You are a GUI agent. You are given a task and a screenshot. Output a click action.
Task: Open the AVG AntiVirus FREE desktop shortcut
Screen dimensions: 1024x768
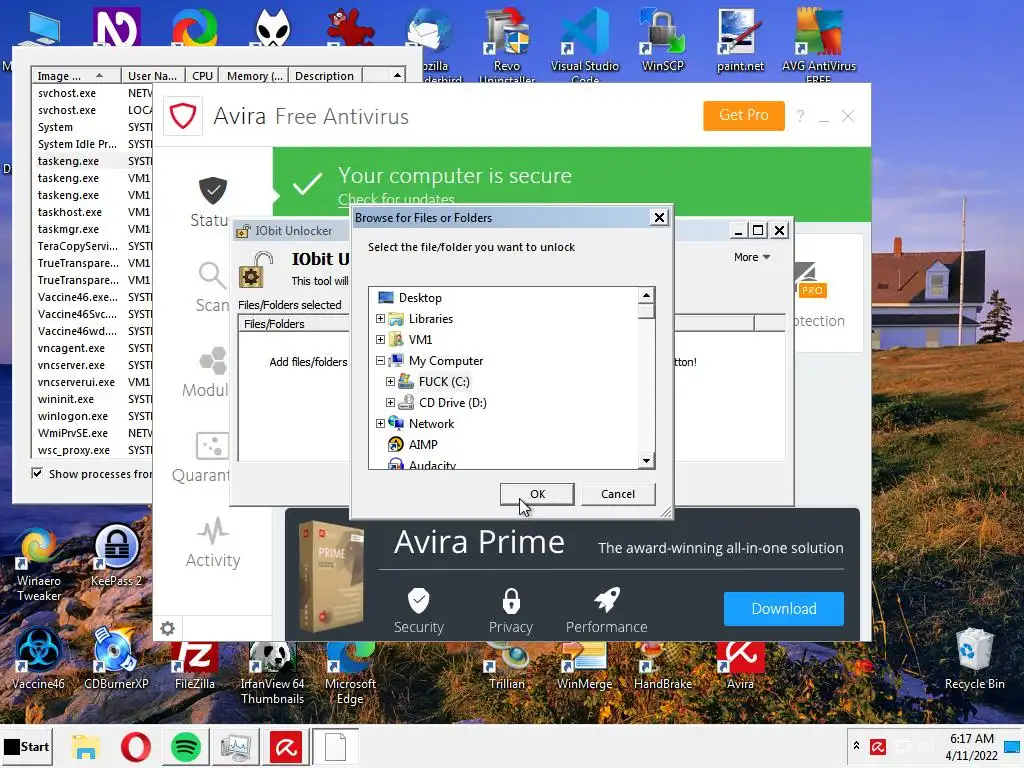click(818, 44)
